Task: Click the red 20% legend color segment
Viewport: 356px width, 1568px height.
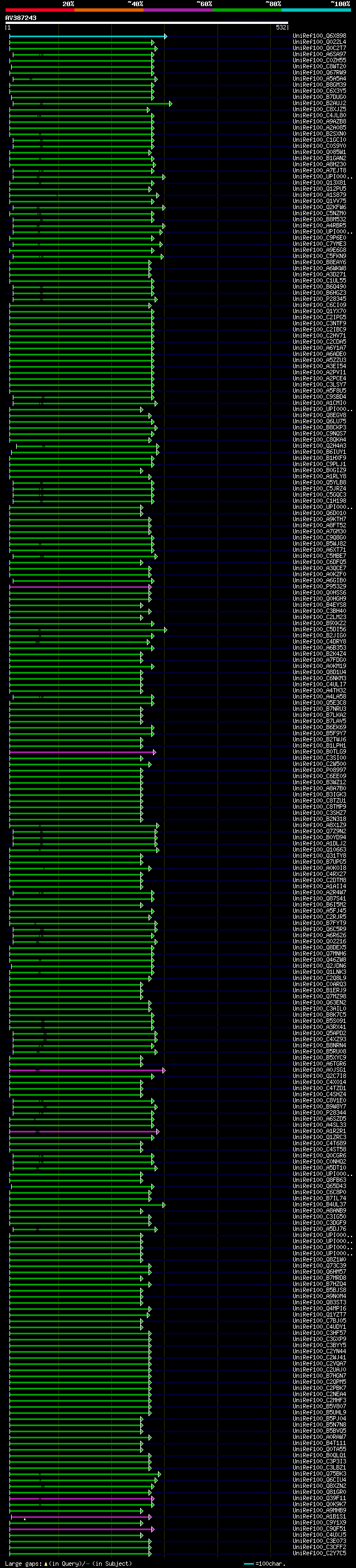Action: point(40,10)
